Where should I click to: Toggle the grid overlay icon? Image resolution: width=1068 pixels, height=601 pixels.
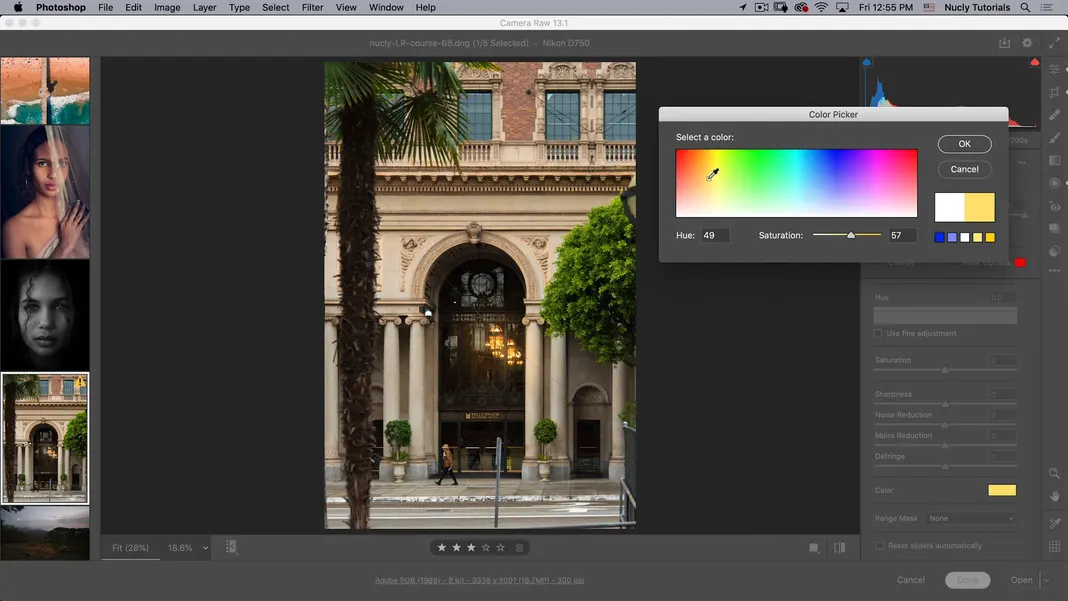click(1054, 546)
